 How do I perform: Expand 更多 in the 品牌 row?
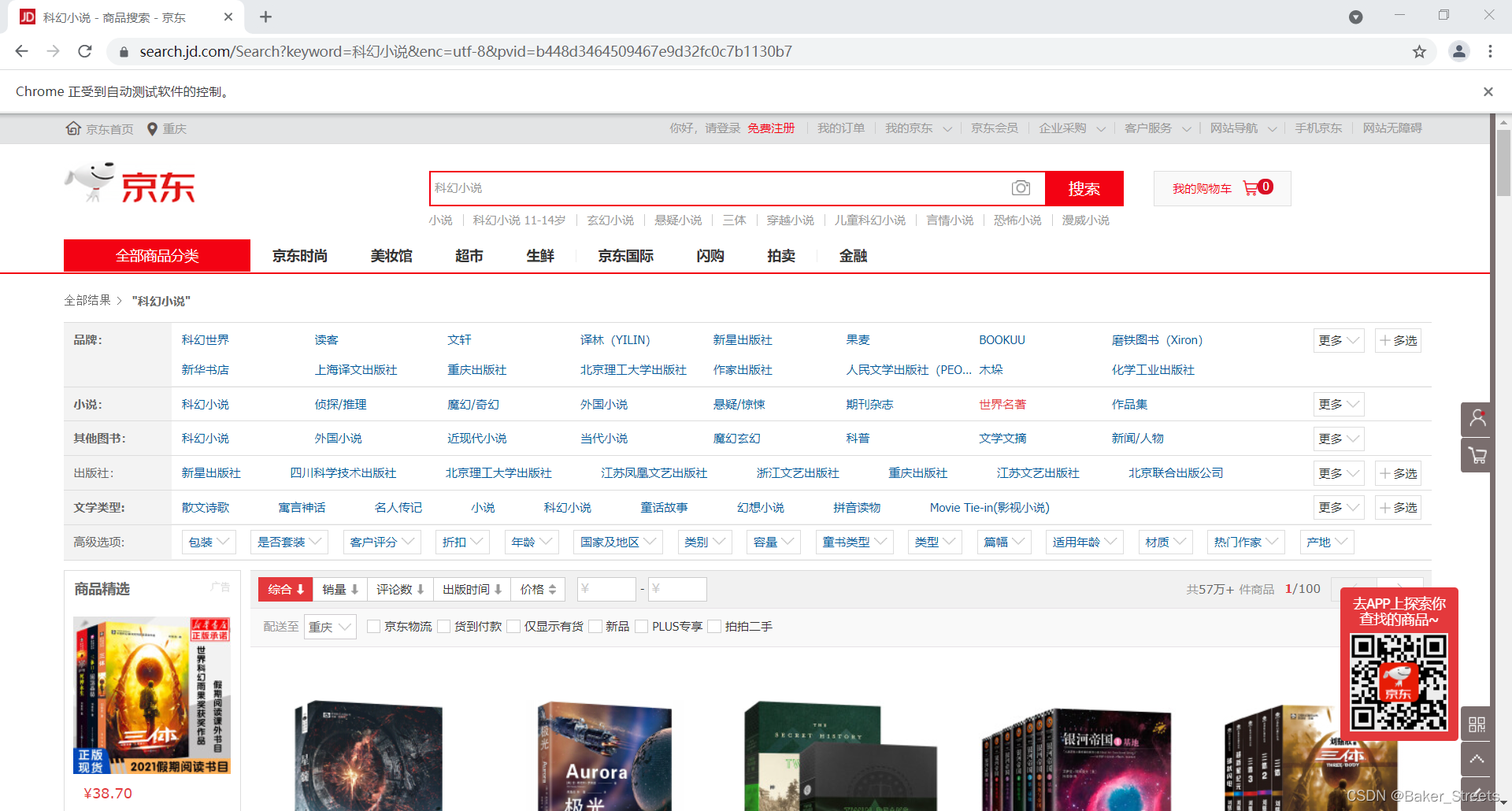click(x=1339, y=340)
